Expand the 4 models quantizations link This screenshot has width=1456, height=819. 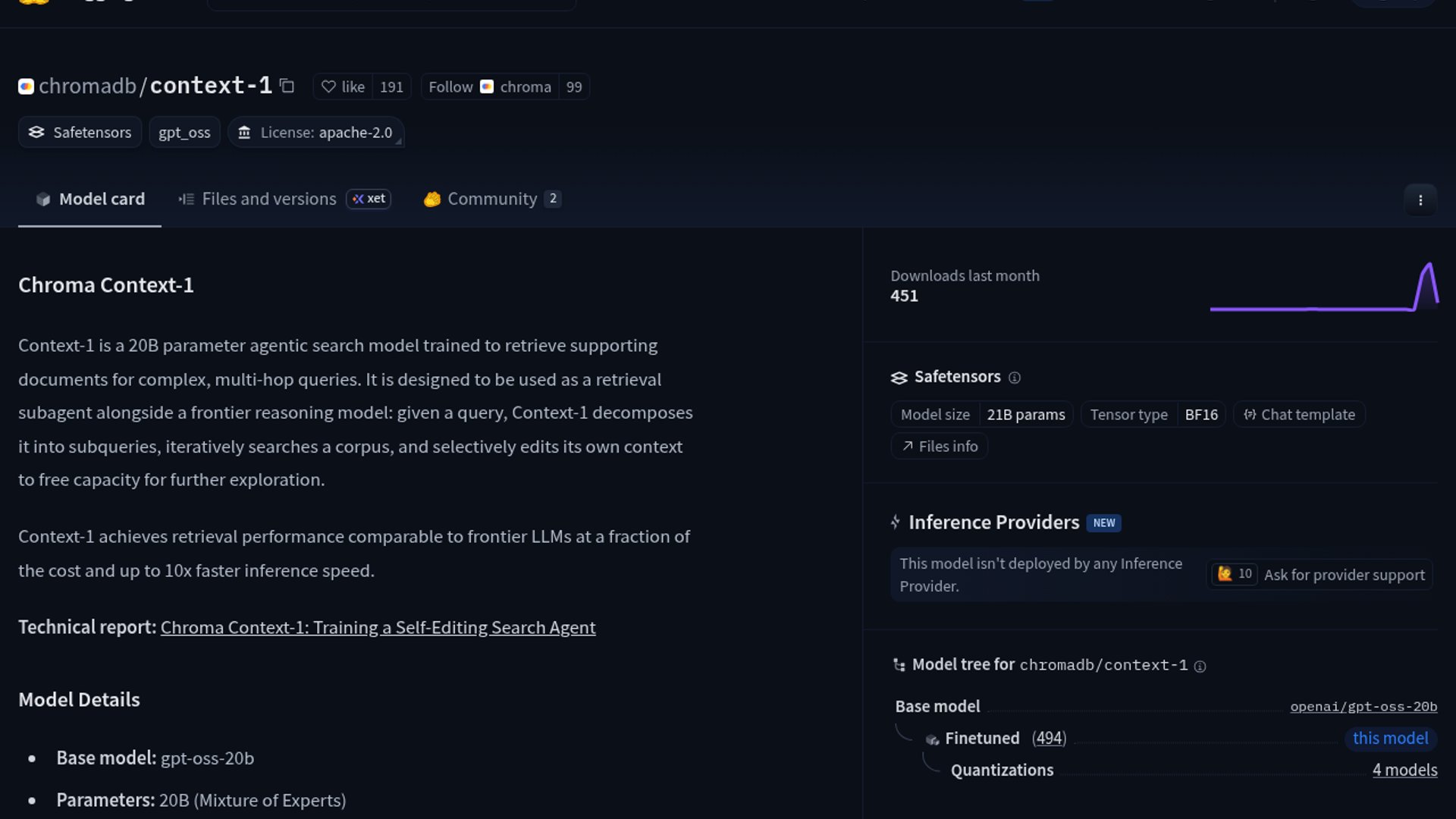click(x=1404, y=770)
